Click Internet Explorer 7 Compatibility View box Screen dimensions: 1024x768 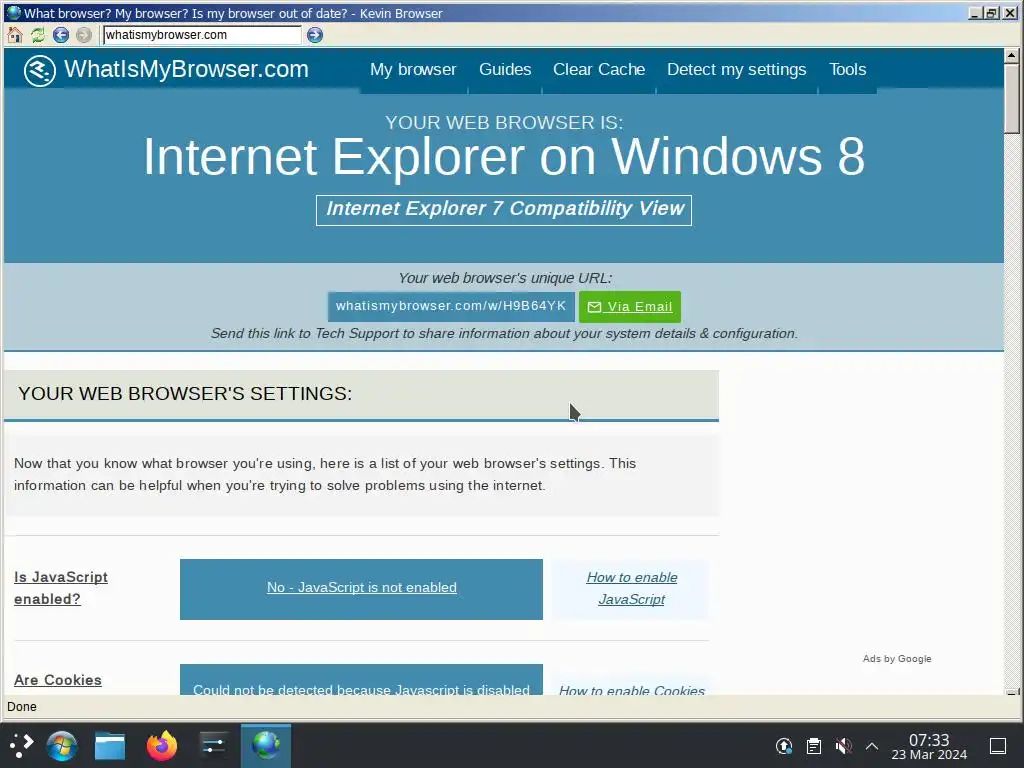[504, 210]
